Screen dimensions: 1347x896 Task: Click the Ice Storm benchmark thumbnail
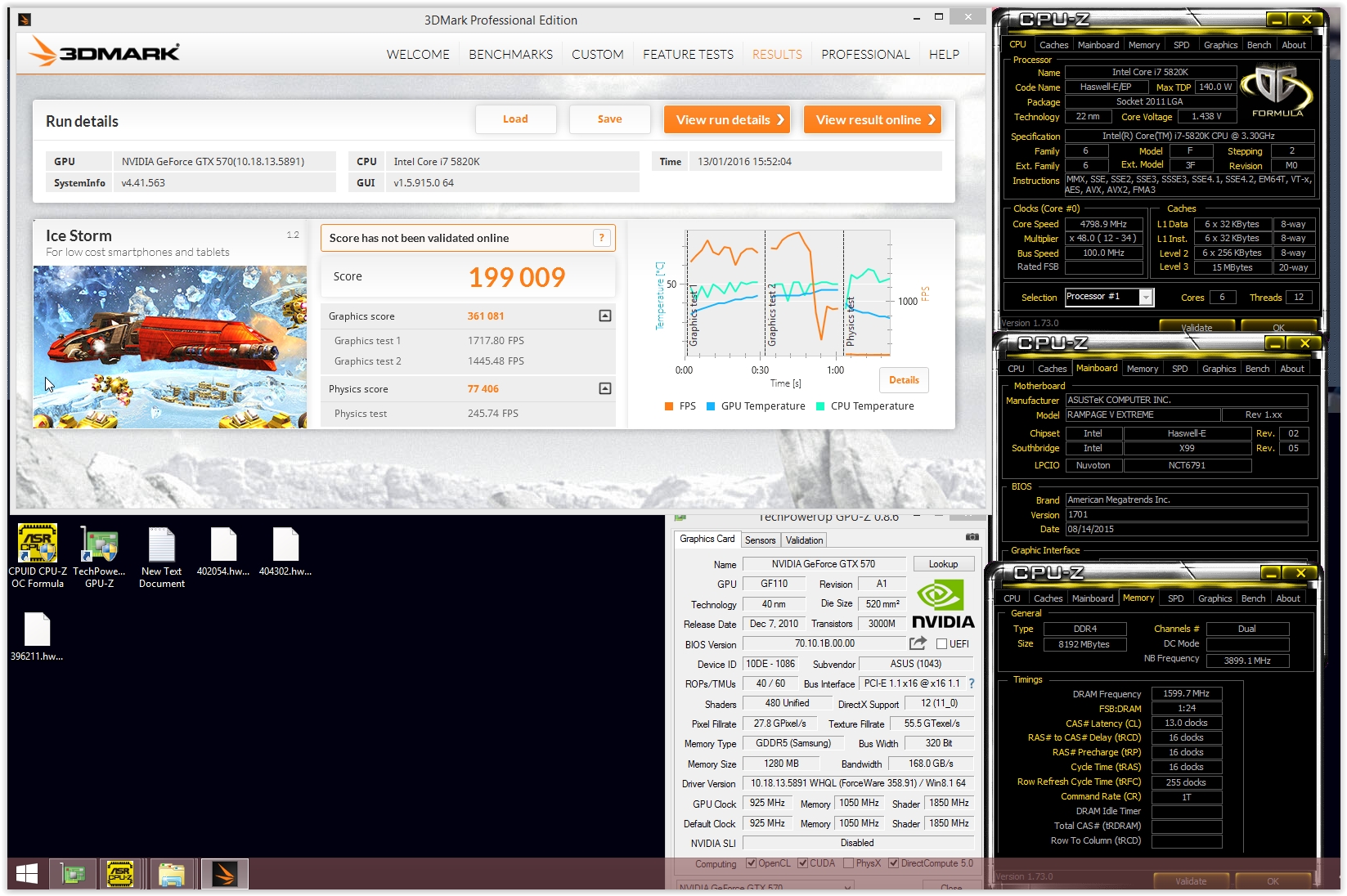pyautogui.click(x=170, y=347)
